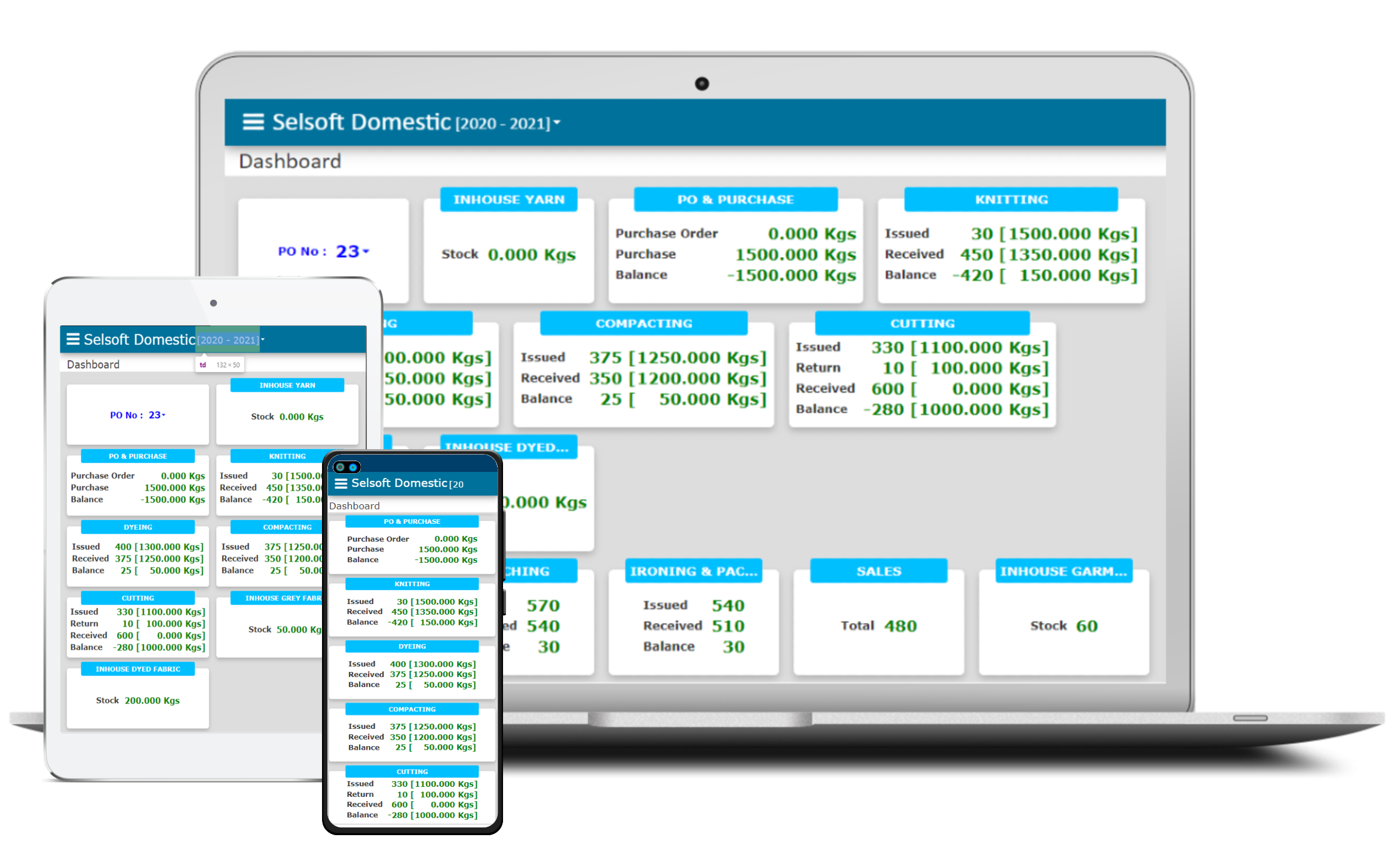Click the Selsoft Domestic title on the phone

coord(399,483)
